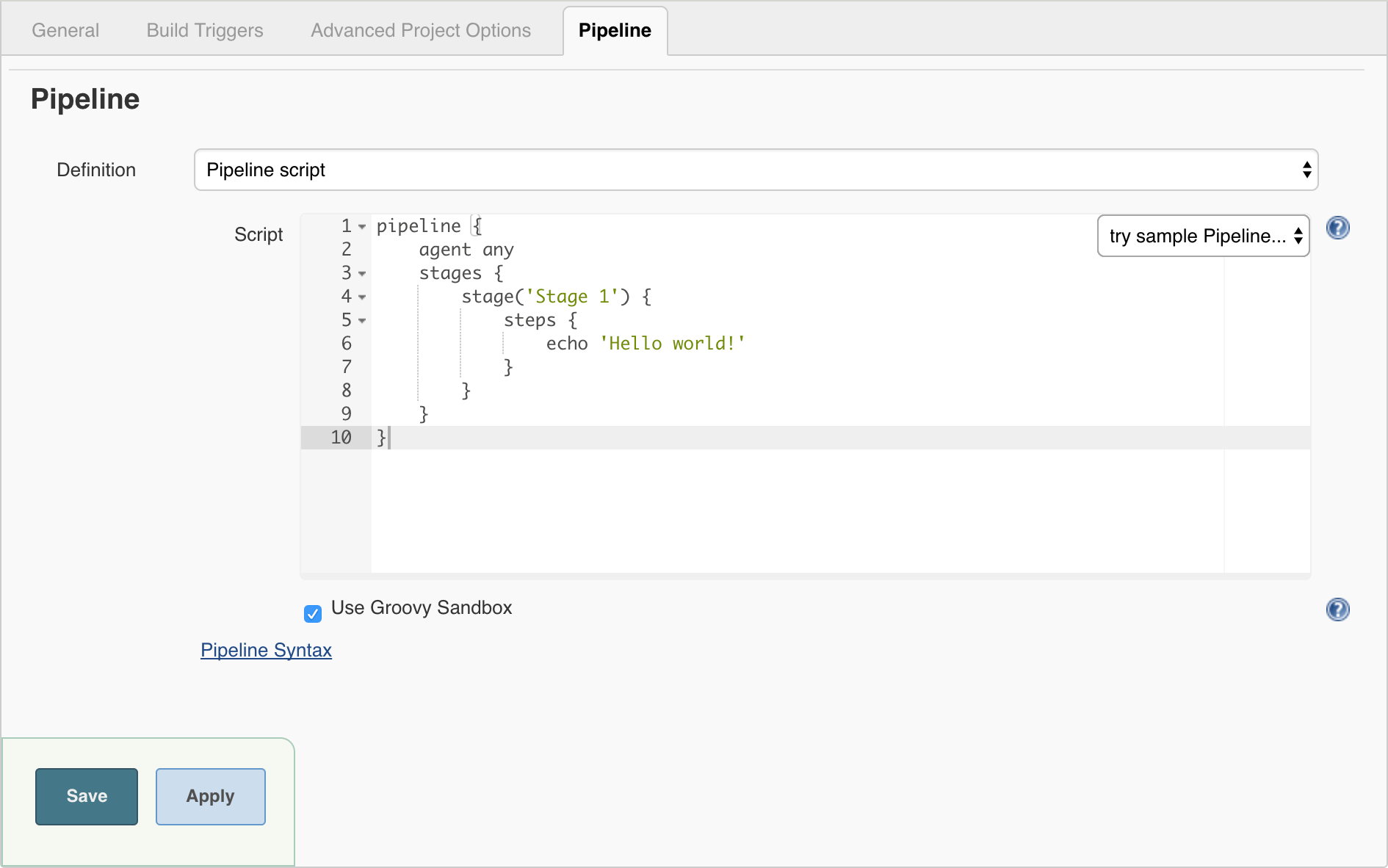The width and height of the screenshot is (1388, 868).
Task: Click the help icon beside Groovy Sandbox
Action: point(1337,610)
